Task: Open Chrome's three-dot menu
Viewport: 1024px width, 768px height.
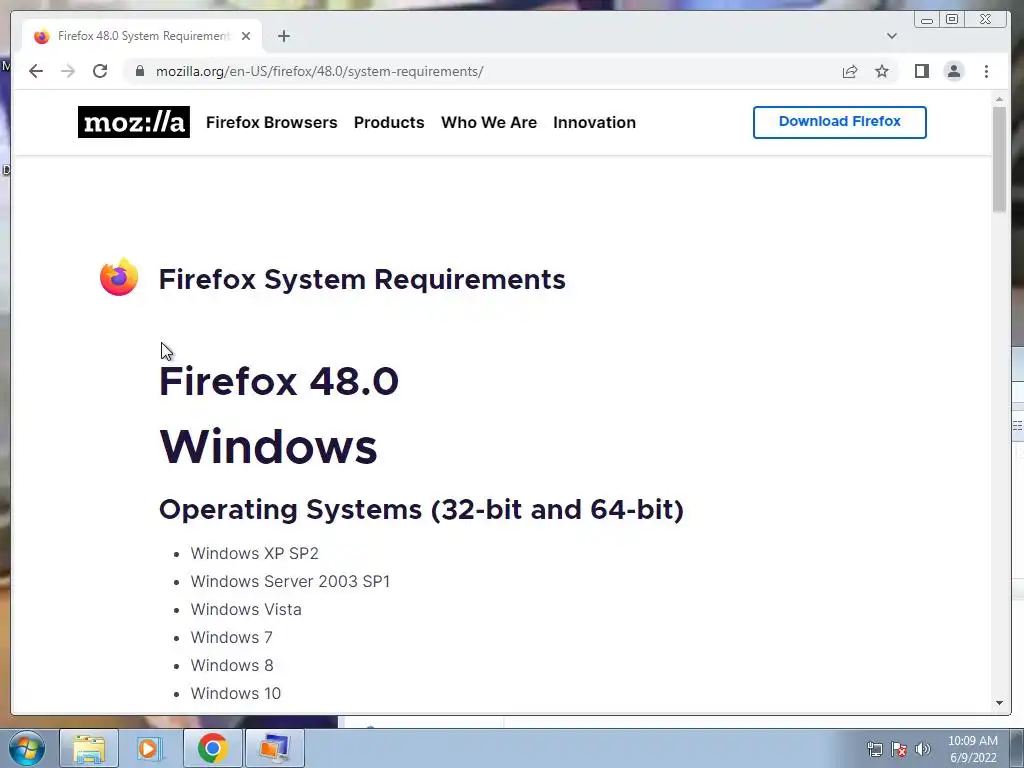Action: (x=986, y=71)
